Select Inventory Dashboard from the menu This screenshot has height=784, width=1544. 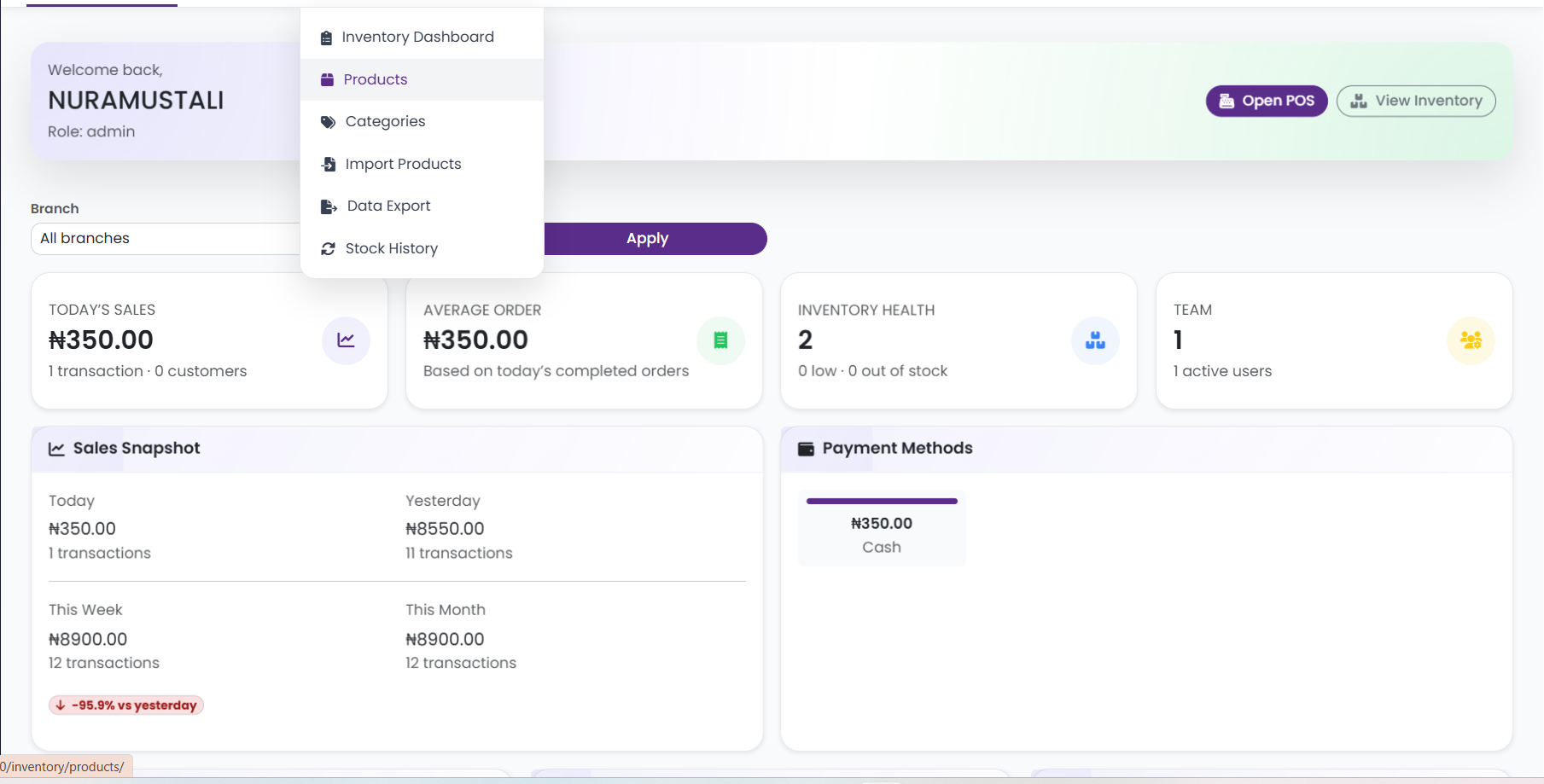point(417,38)
